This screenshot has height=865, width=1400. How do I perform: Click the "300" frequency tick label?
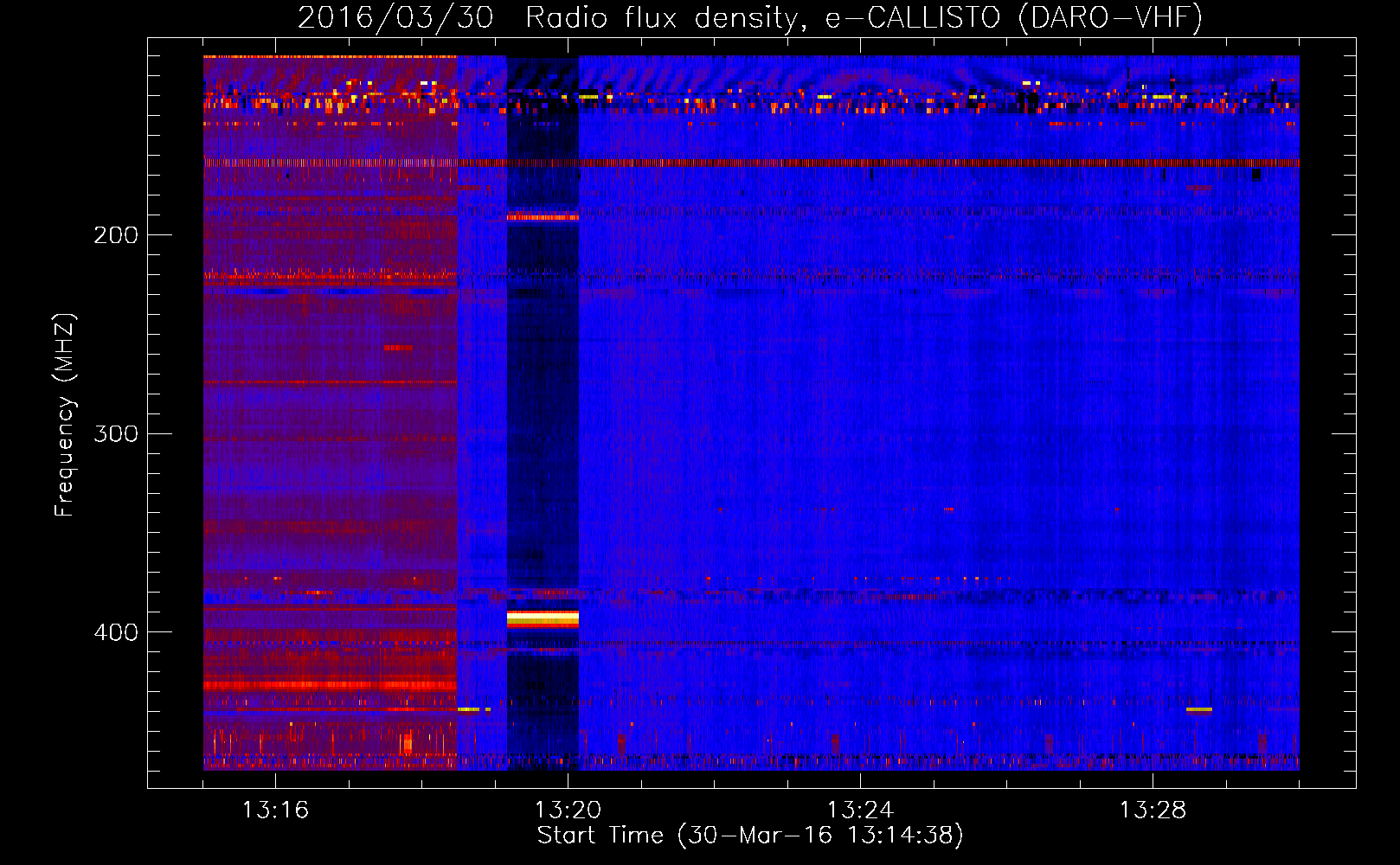(x=116, y=433)
